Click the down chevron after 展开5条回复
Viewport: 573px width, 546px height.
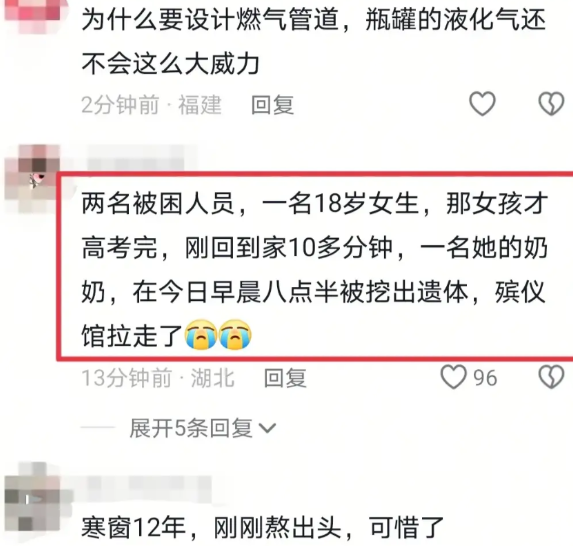coord(267,428)
